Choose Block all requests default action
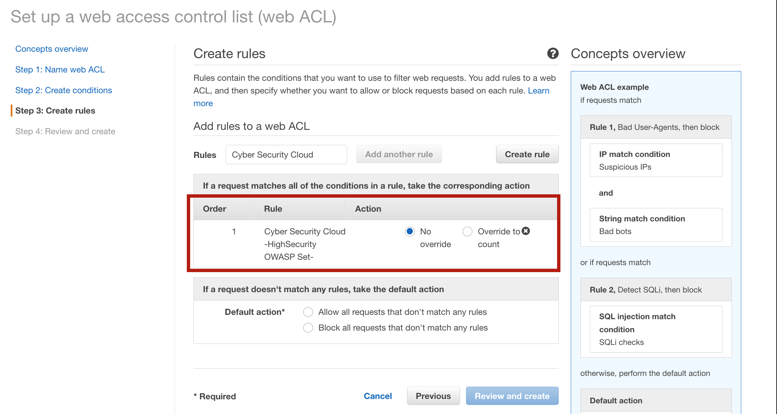The image size is (777, 414). [x=308, y=328]
